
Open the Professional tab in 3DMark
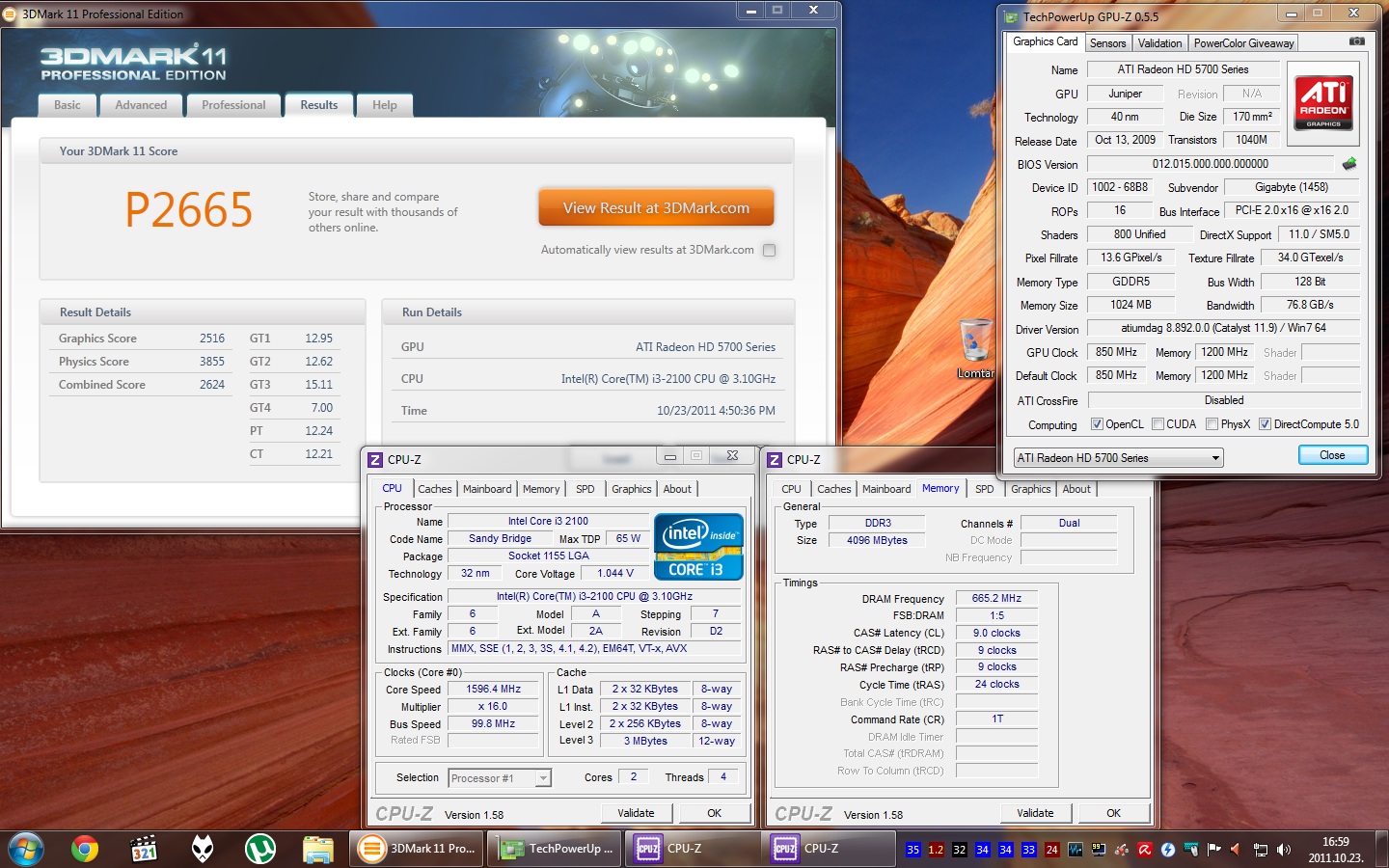click(233, 105)
